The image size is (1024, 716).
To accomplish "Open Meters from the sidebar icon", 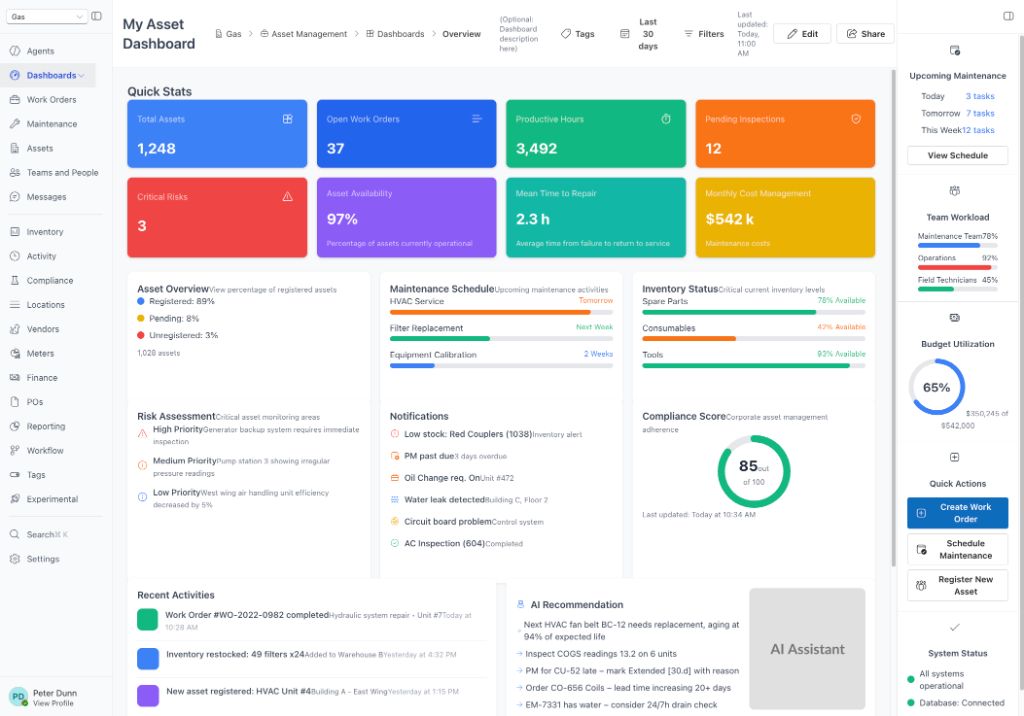I will [17, 353].
